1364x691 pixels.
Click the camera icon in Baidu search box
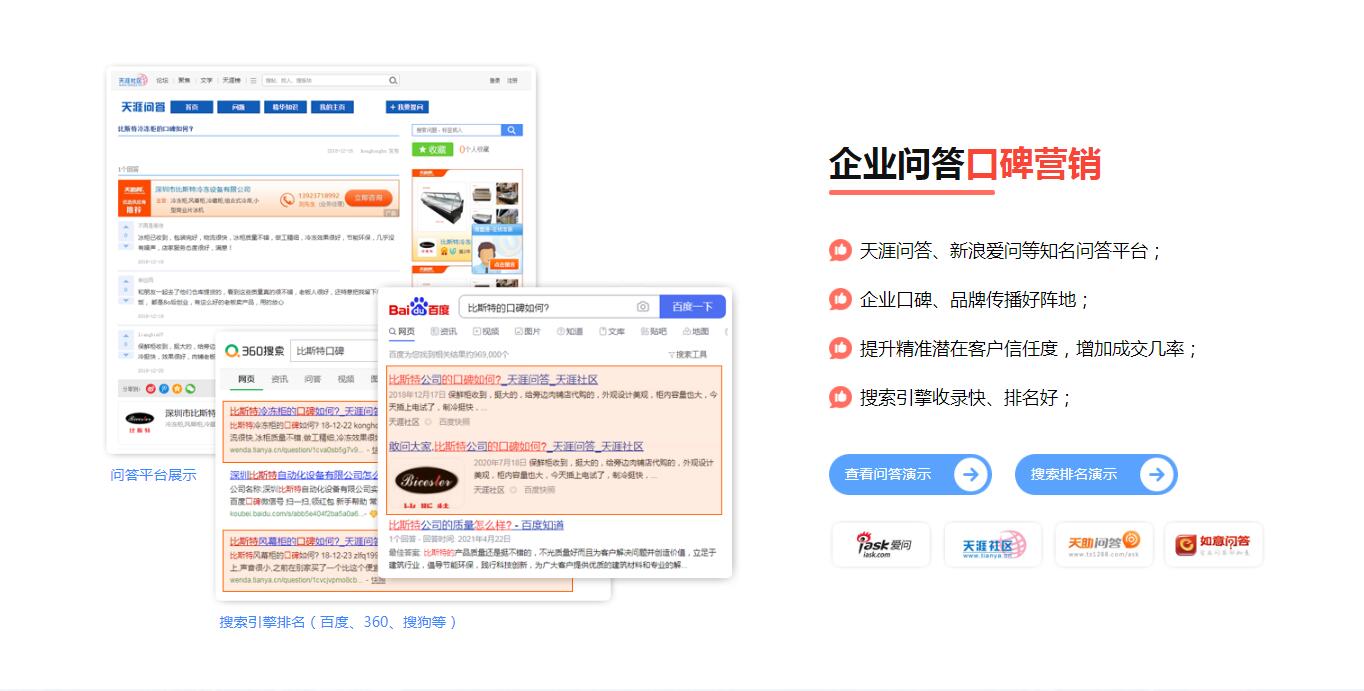(x=643, y=307)
